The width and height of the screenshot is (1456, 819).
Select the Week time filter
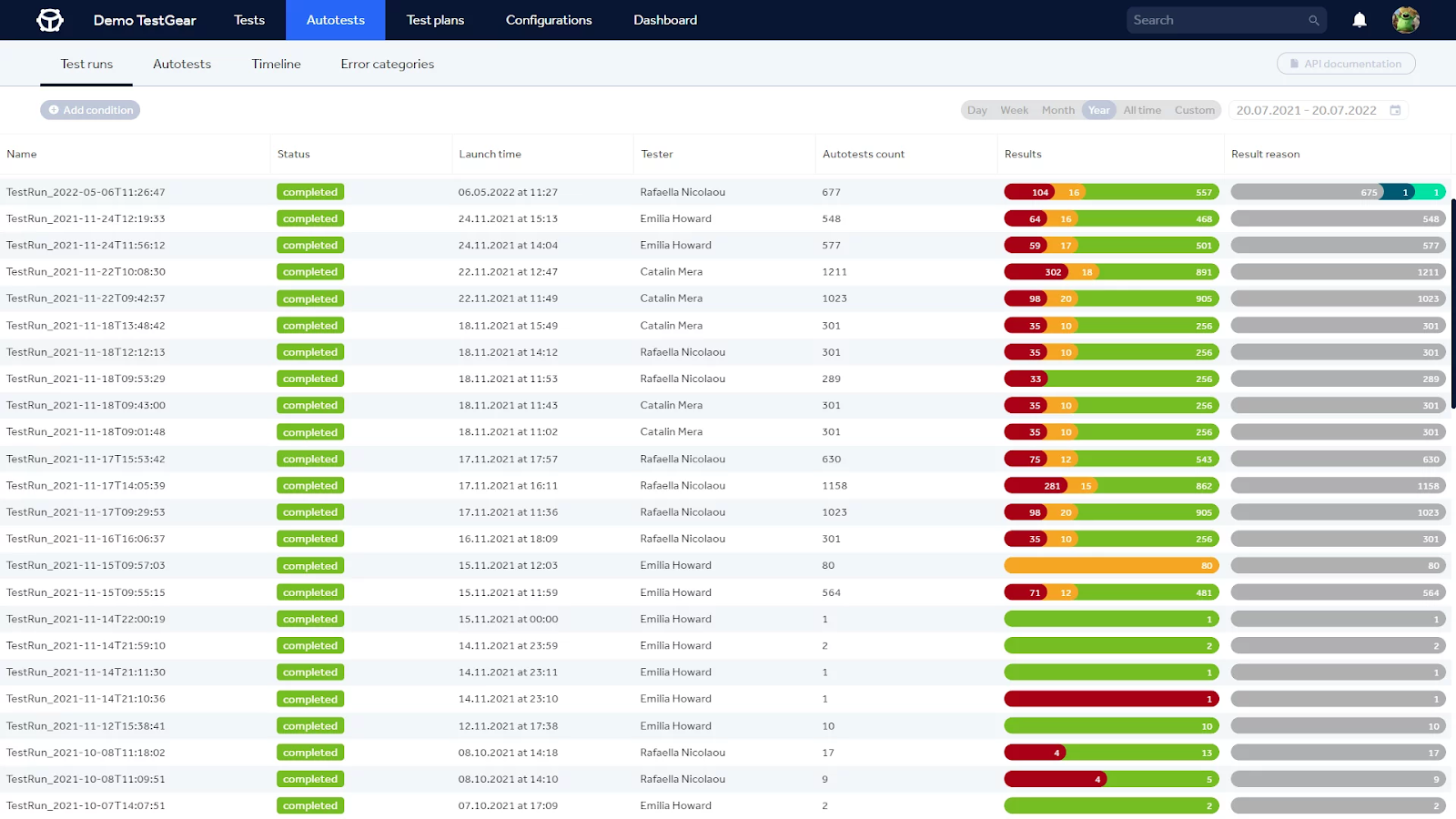tap(1014, 110)
